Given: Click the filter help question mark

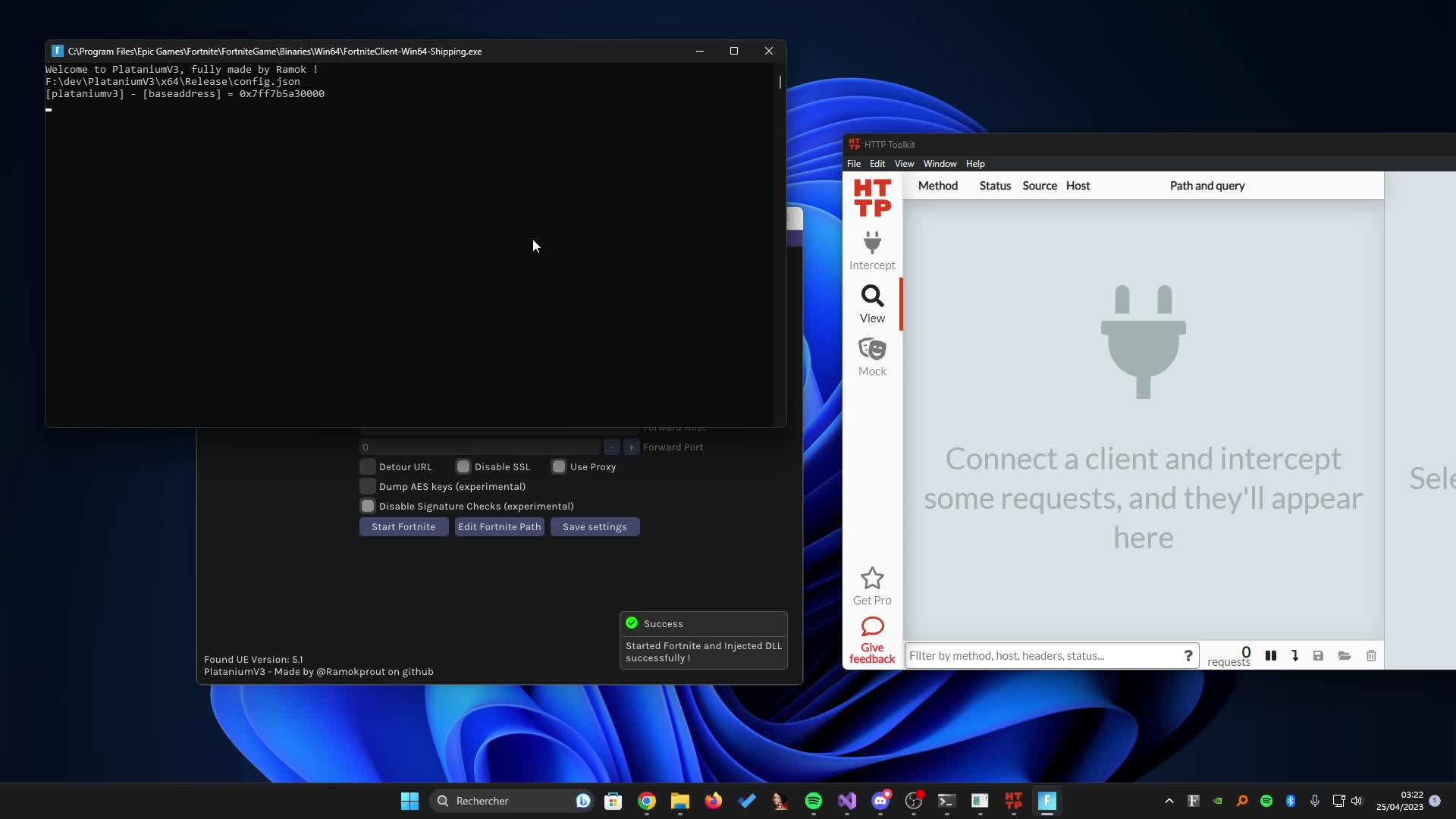Looking at the screenshot, I should point(1188,656).
